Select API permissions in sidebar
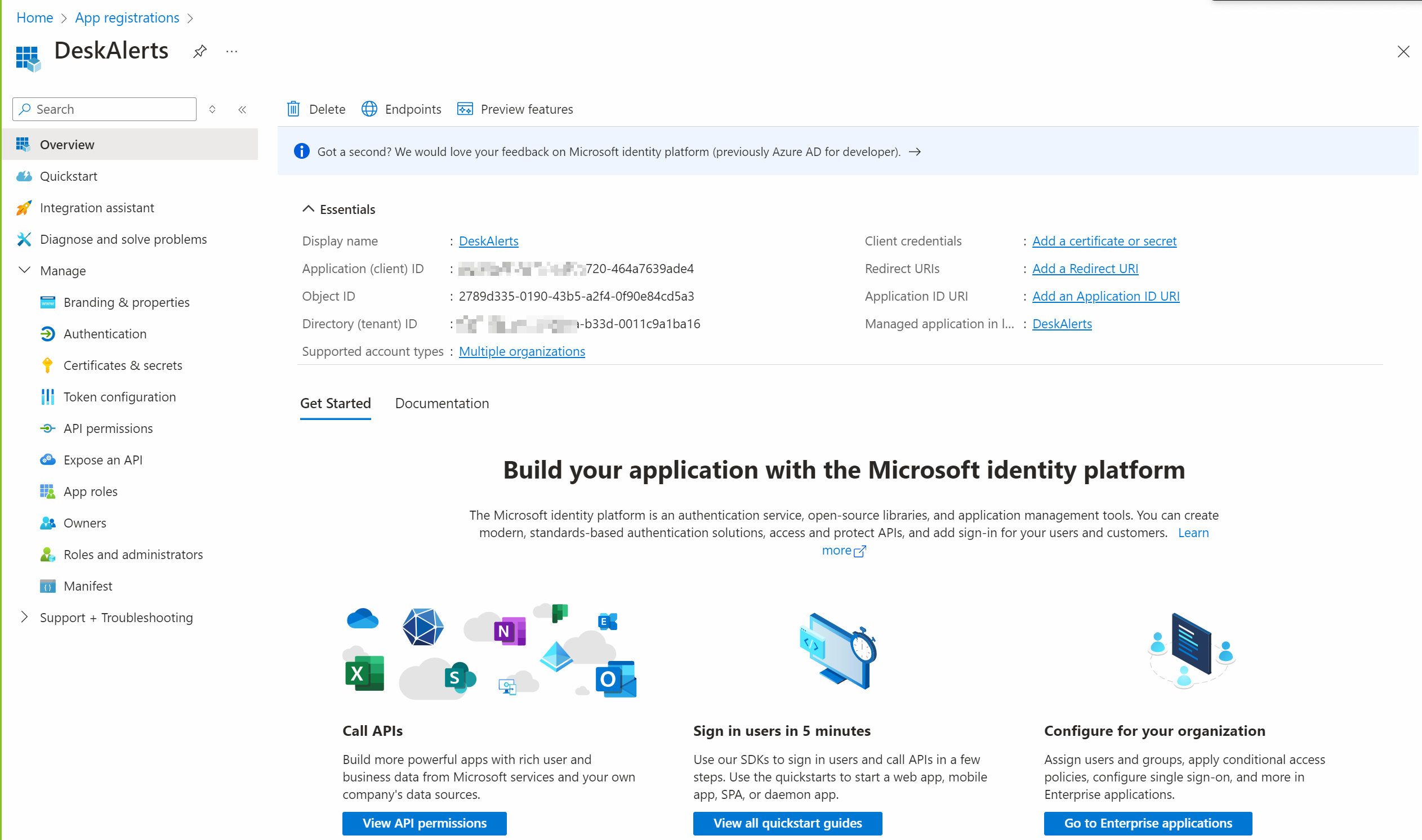The image size is (1422, 840). (108, 428)
